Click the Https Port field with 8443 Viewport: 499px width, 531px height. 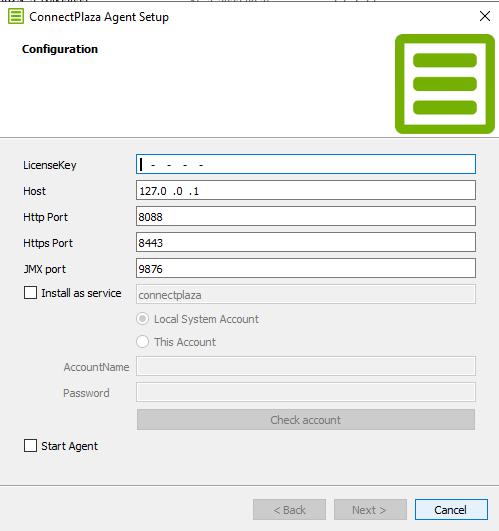(306, 242)
